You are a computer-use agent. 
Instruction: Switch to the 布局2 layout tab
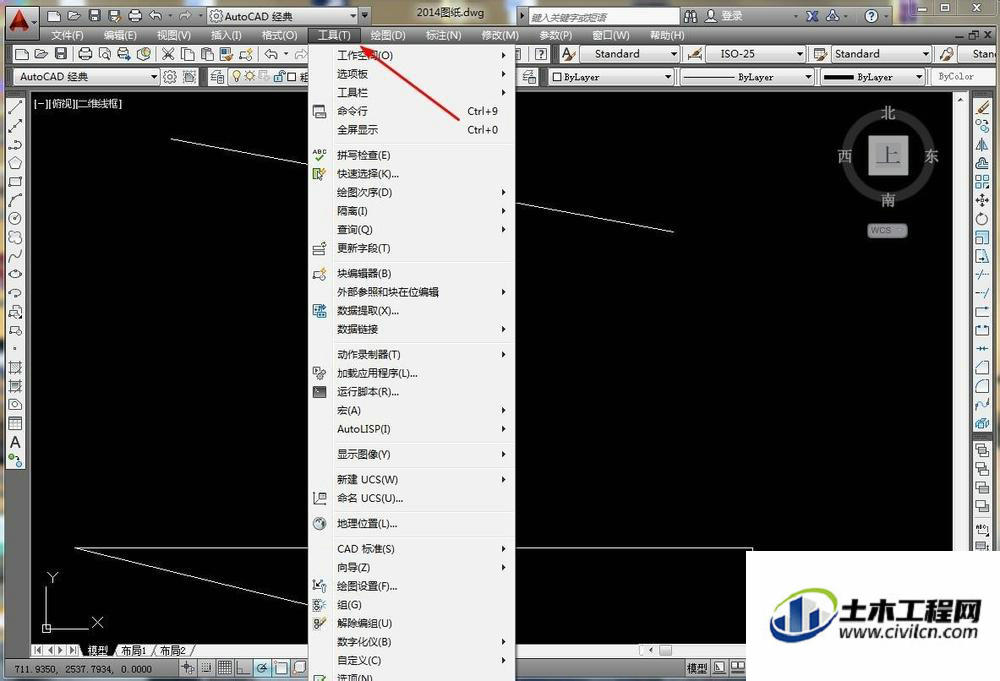pos(173,651)
